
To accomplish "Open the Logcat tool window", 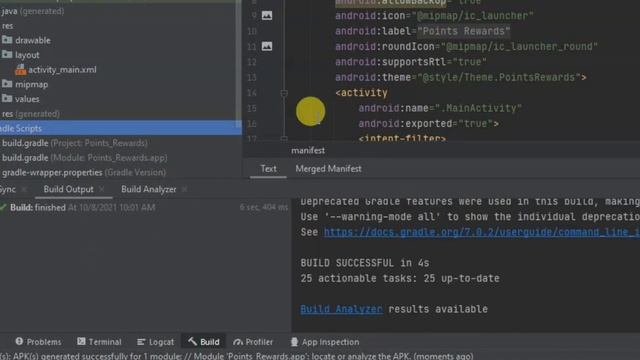I will point(156,342).
